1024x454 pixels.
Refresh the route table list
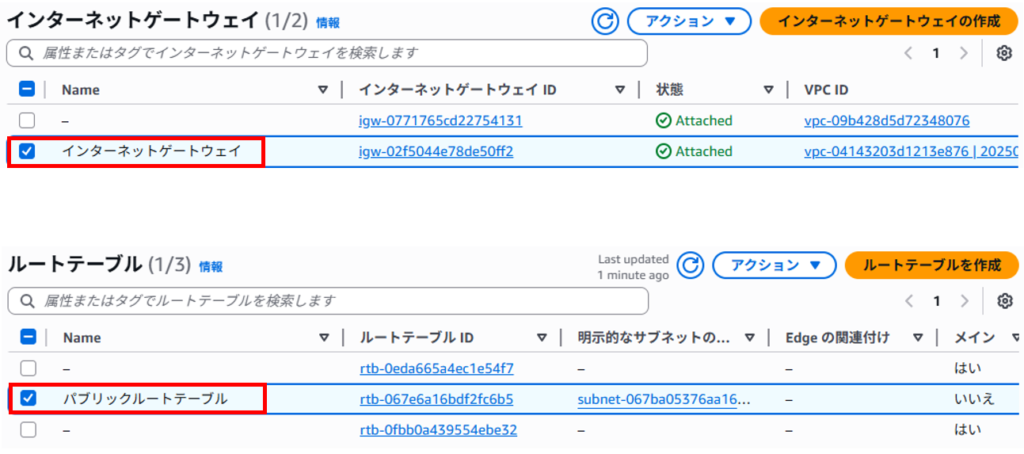[690, 265]
